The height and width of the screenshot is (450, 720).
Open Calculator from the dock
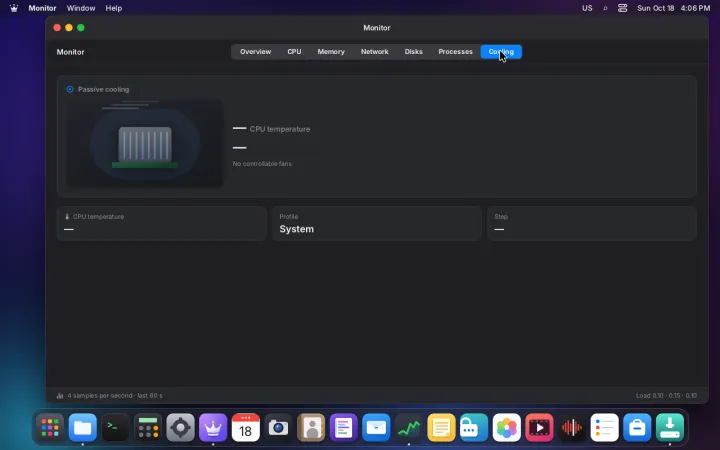[x=148, y=428]
